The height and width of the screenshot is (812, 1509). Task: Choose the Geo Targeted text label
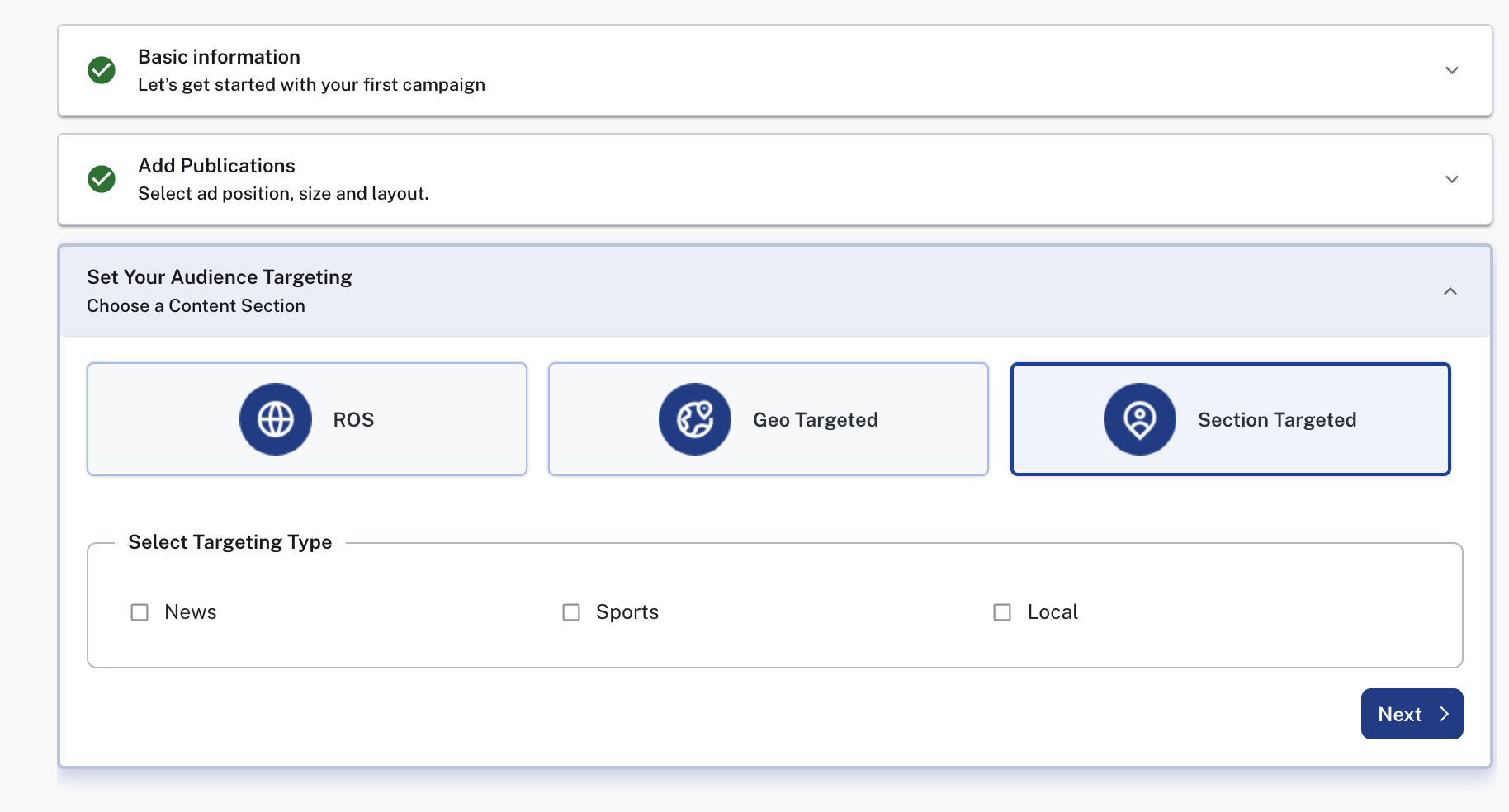pos(815,420)
